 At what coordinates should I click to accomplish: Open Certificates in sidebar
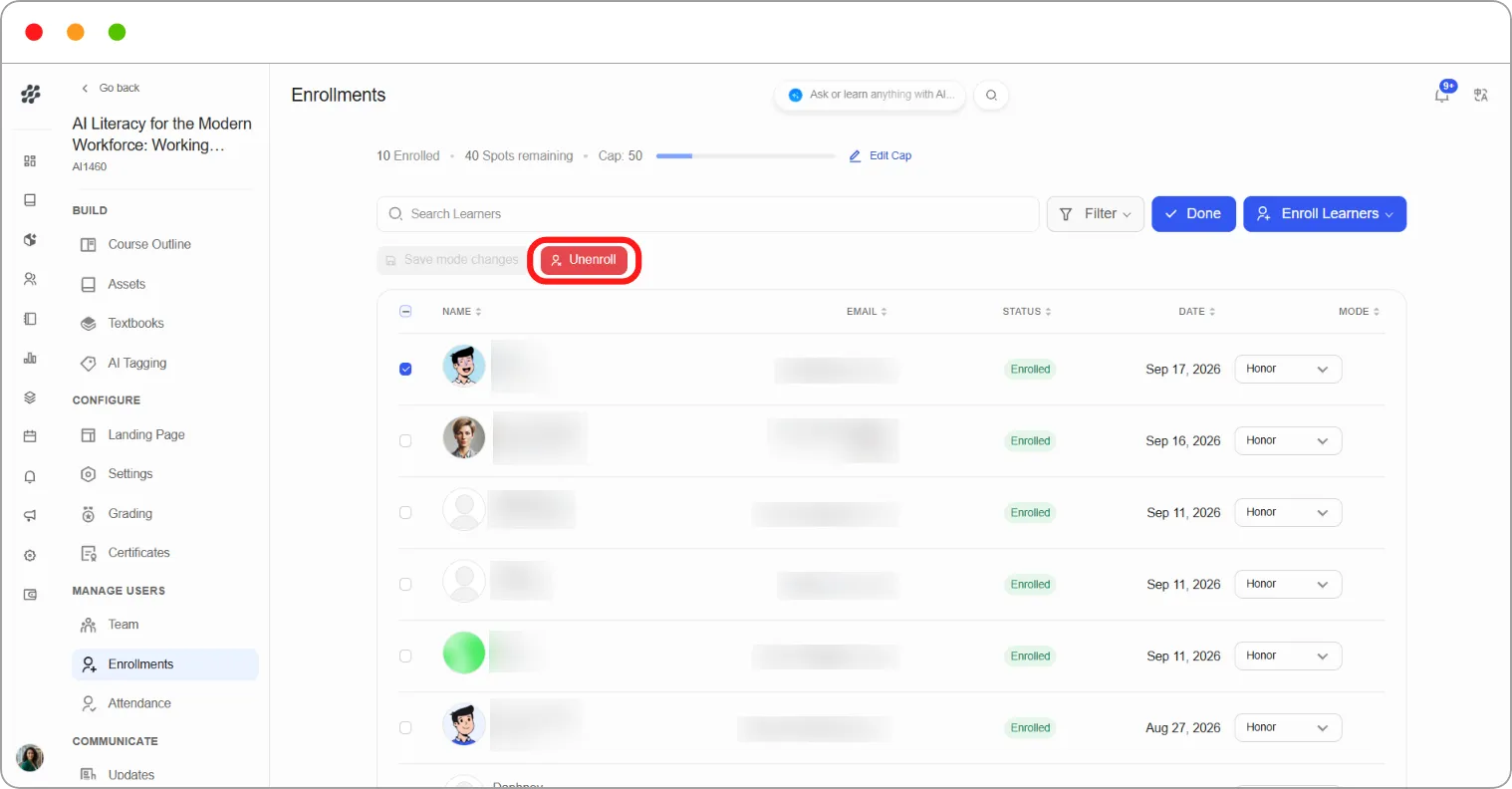[x=138, y=553]
